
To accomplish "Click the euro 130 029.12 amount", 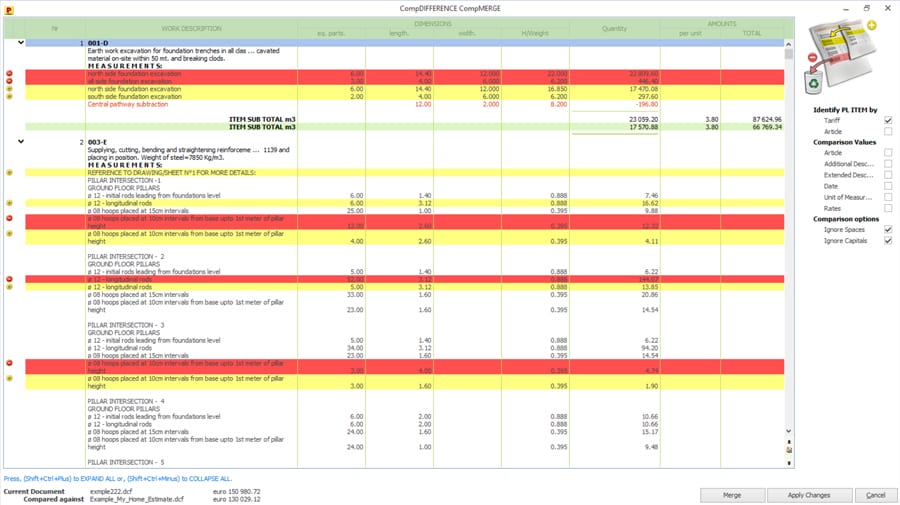I will (236, 499).
